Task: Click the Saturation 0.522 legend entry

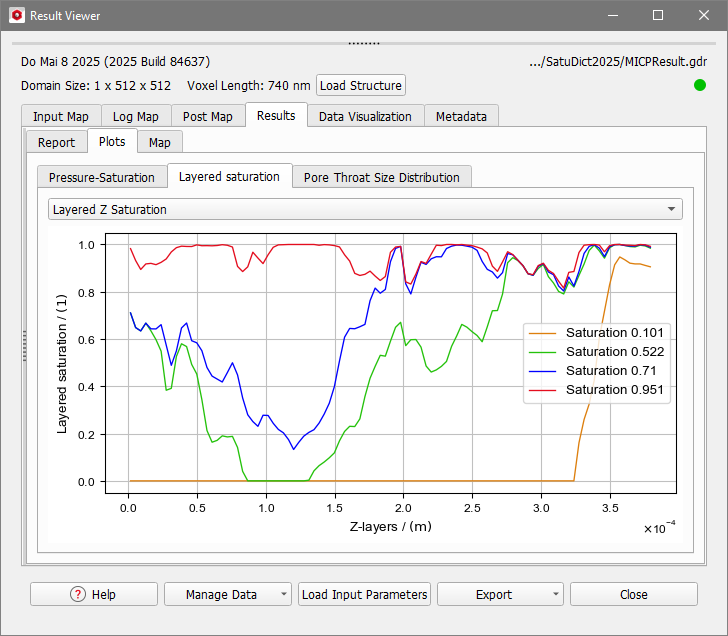Action: (x=597, y=351)
